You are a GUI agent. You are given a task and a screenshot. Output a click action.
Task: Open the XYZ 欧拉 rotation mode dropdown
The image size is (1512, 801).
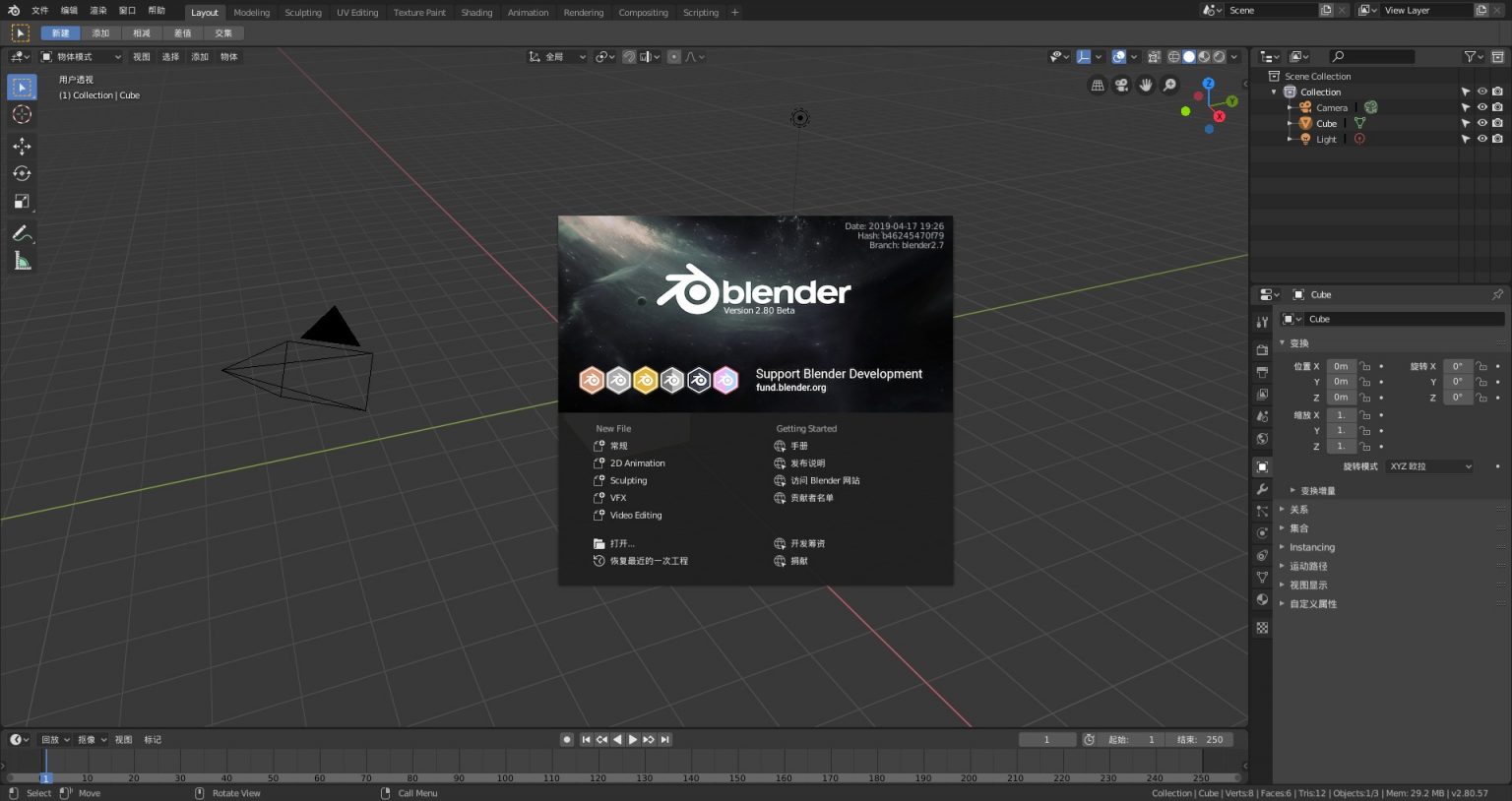1430,466
